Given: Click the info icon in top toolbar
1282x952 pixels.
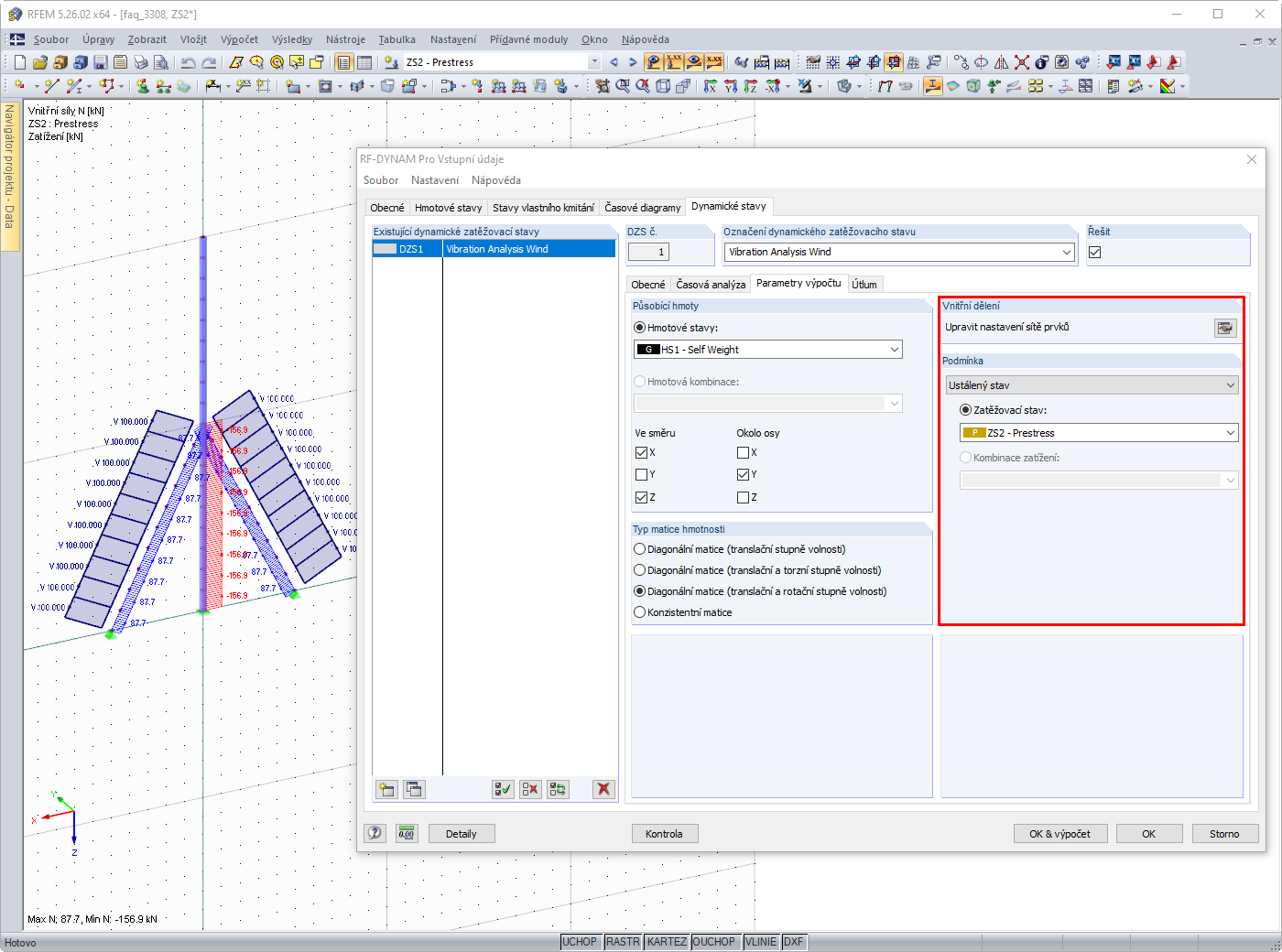Looking at the screenshot, I should (x=1042, y=62).
